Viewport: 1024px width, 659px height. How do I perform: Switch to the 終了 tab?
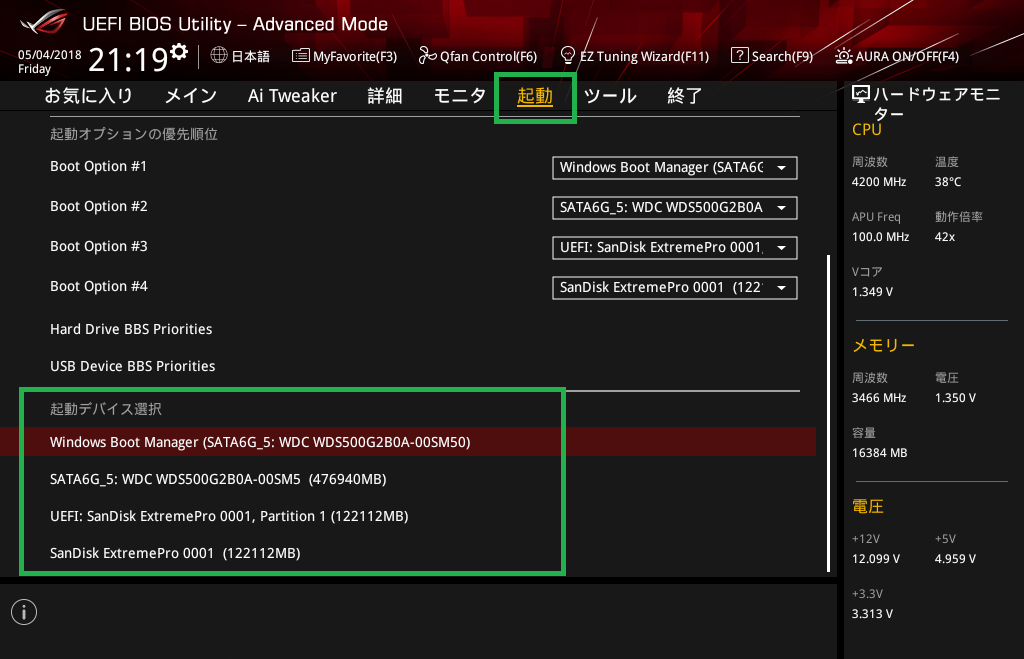(684, 96)
